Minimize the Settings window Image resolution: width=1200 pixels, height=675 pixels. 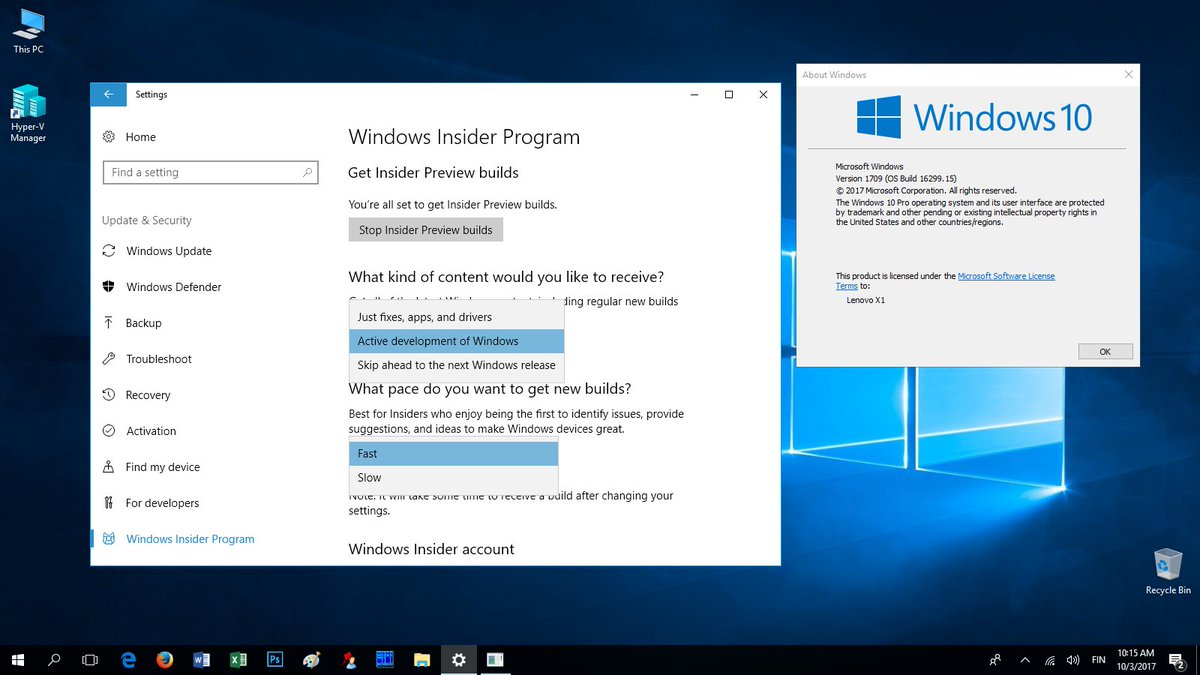click(x=695, y=94)
